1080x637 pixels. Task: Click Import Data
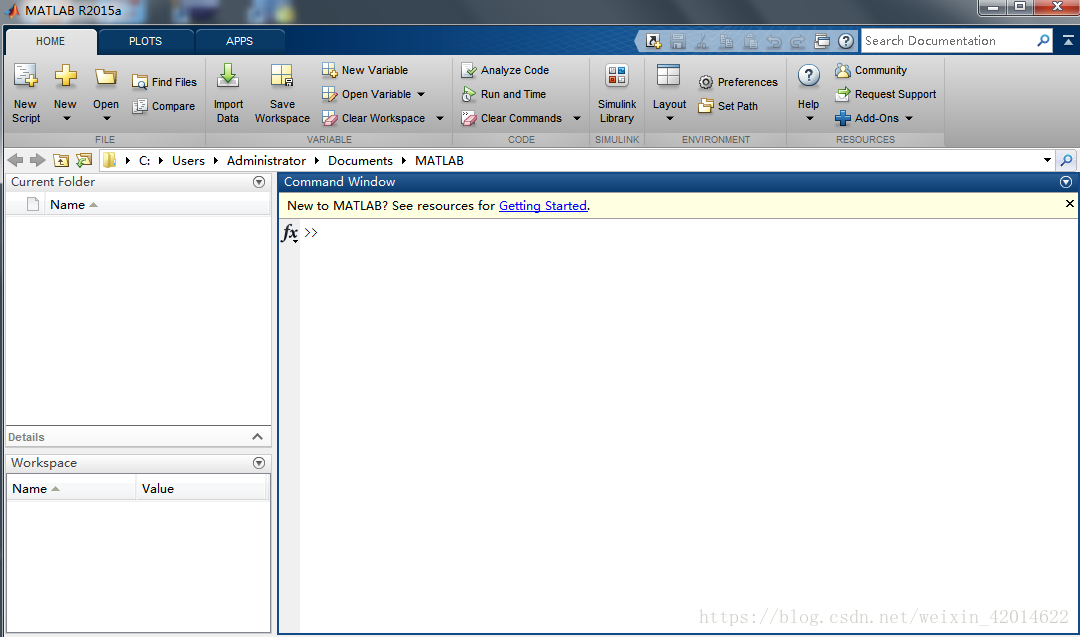tap(228, 93)
